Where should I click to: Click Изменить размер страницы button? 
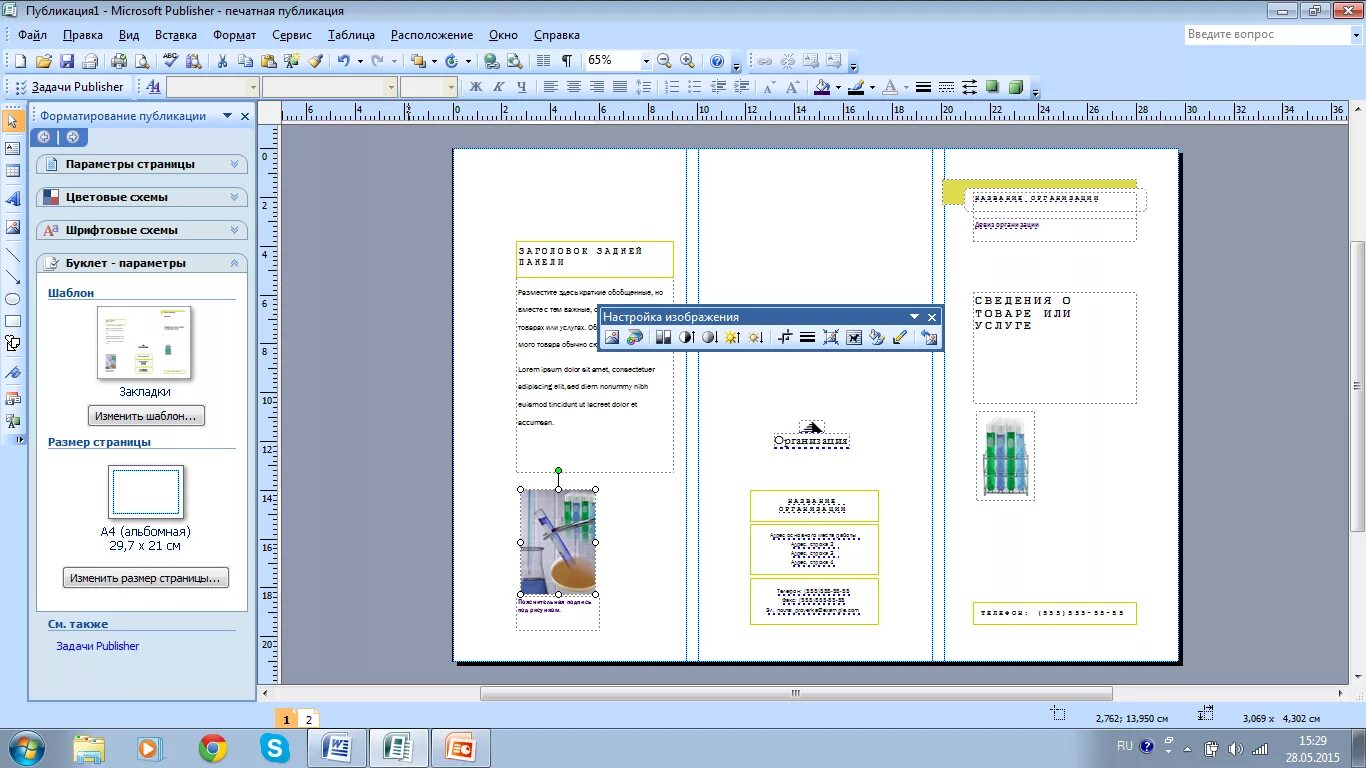(x=146, y=578)
